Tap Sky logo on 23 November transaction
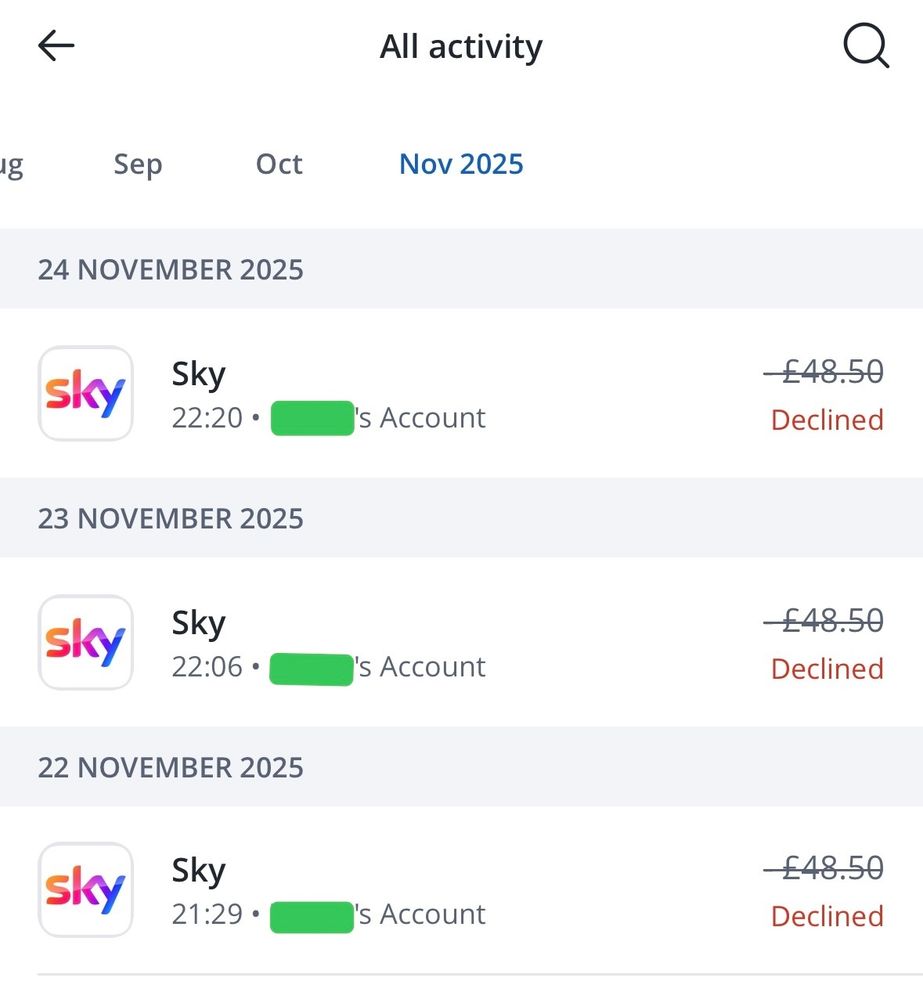This screenshot has height=999, width=923. [86, 642]
